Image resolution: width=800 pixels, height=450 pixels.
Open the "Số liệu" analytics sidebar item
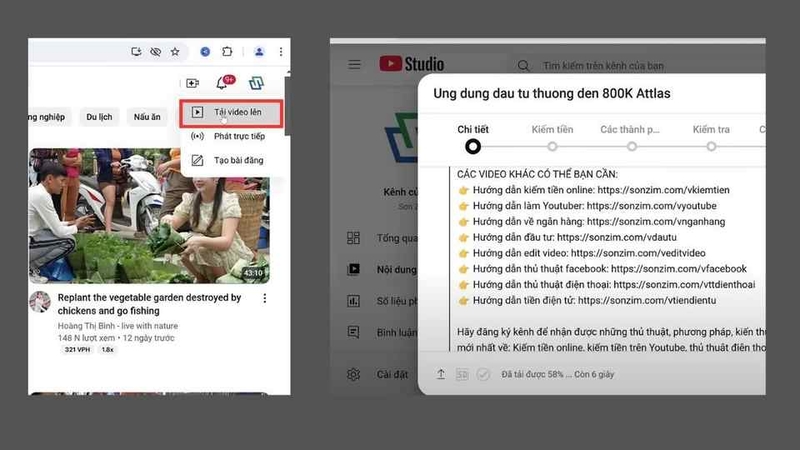[x=382, y=301]
